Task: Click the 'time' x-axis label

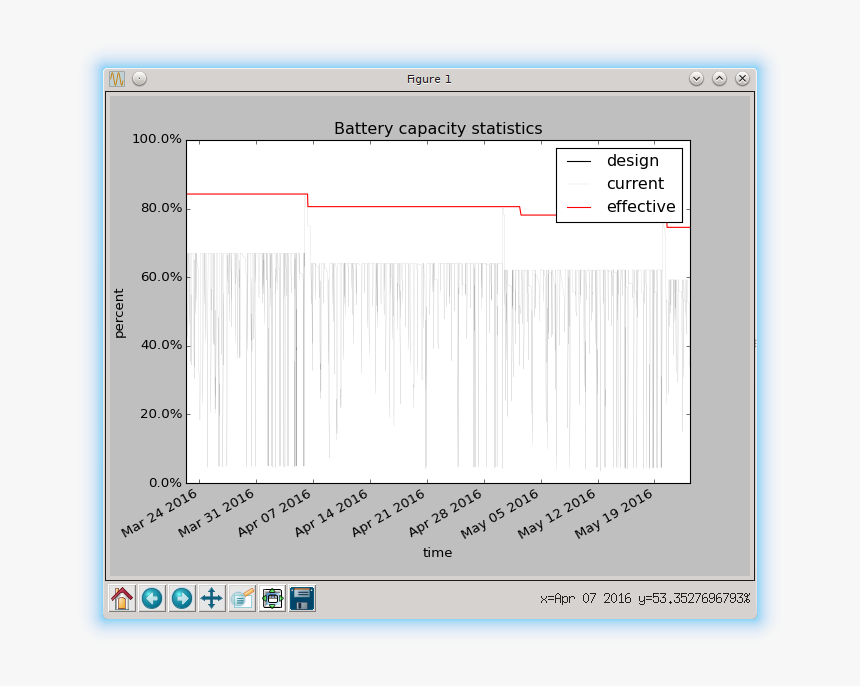Action: point(437,552)
